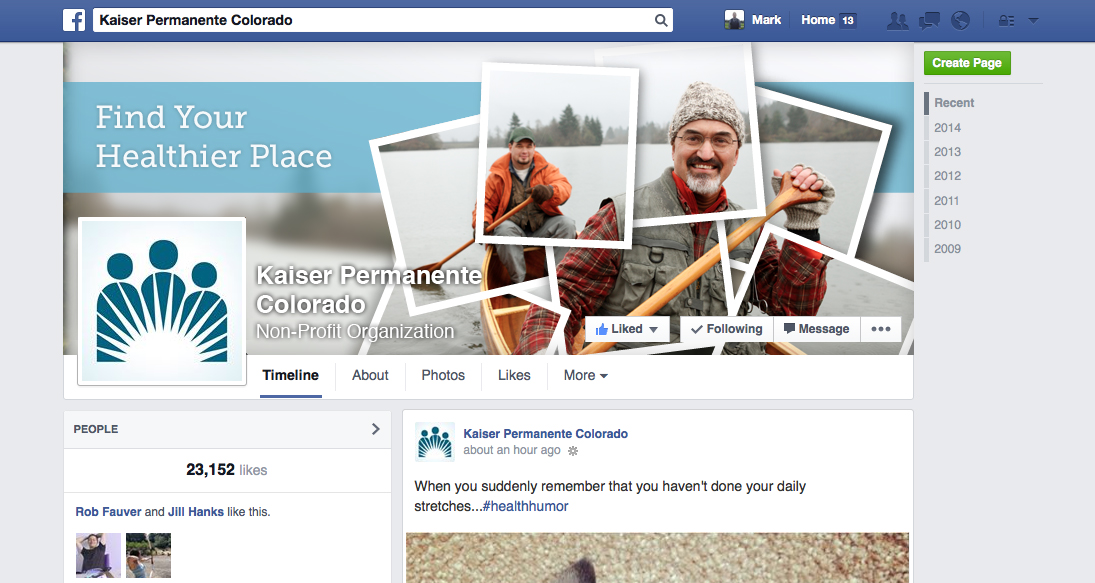Click Mark's profile picture in top bar
Viewport: 1095px width, 583px height.
734,20
